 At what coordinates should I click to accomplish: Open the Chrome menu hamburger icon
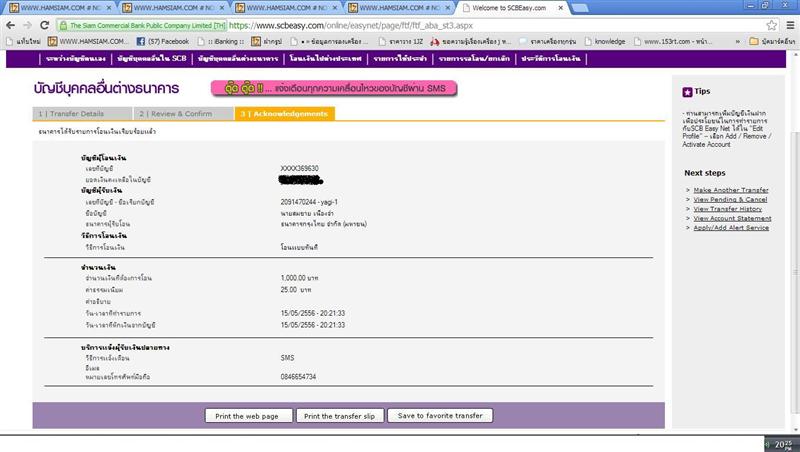[x=790, y=25]
